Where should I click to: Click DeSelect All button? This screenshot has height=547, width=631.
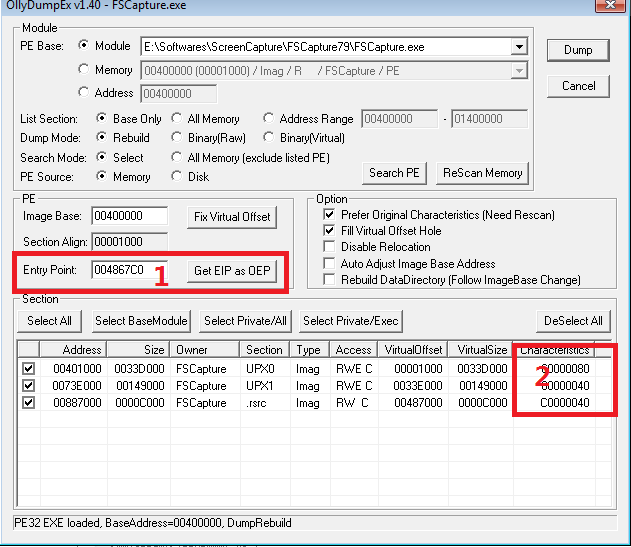573,321
